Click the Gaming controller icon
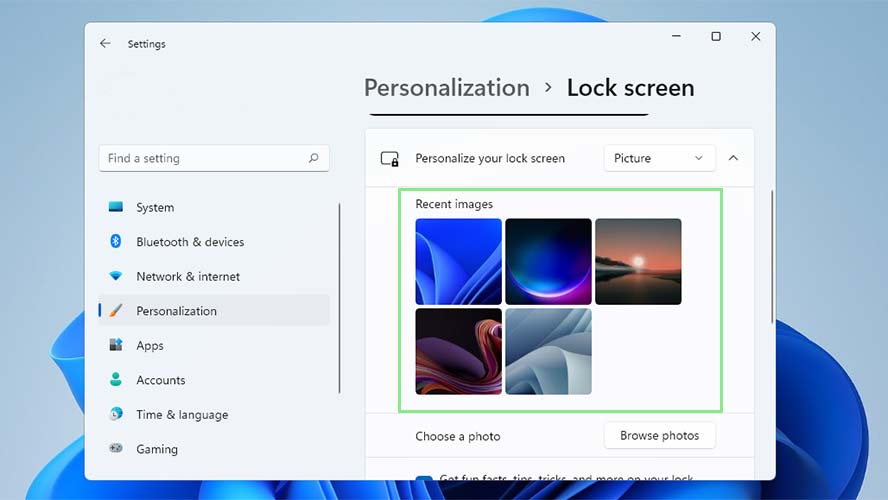The image size is (888, 500). point(116,448)
